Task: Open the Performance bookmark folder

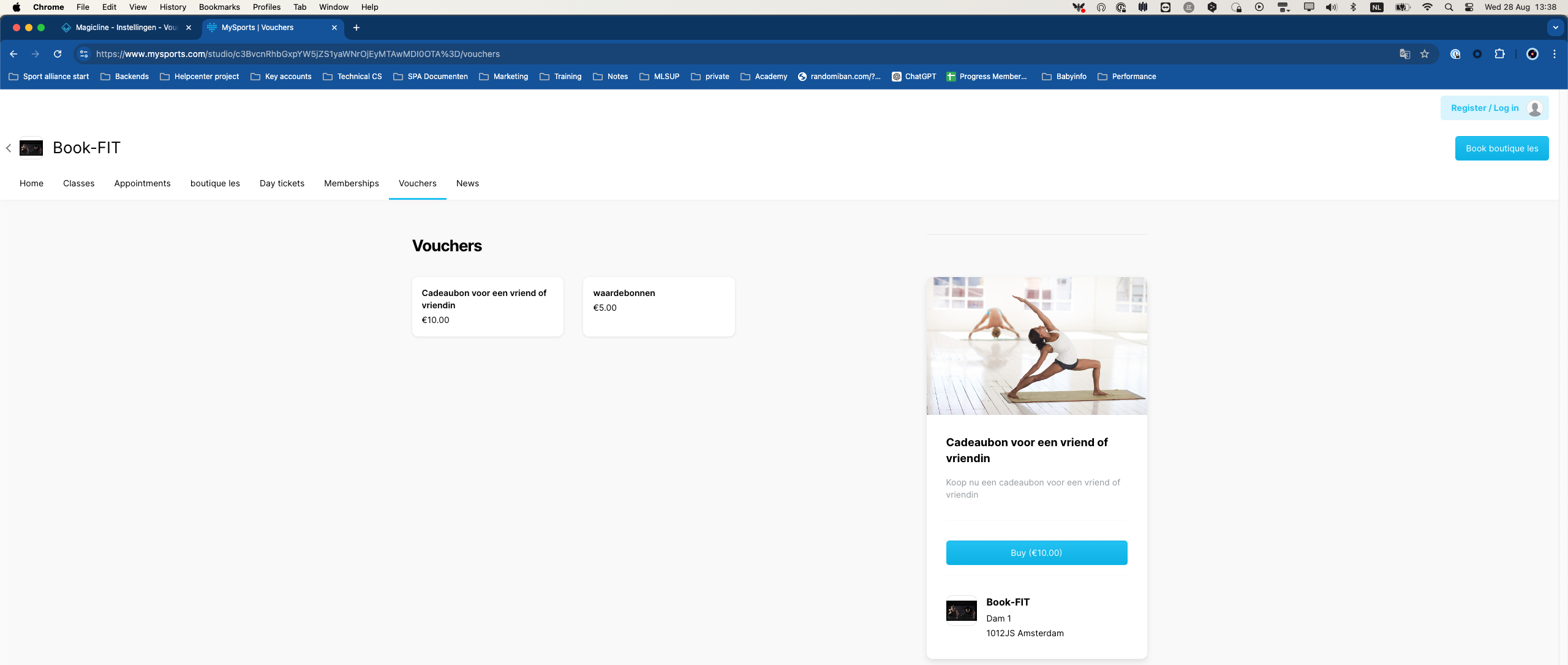Action: (x=1127, y=77)
